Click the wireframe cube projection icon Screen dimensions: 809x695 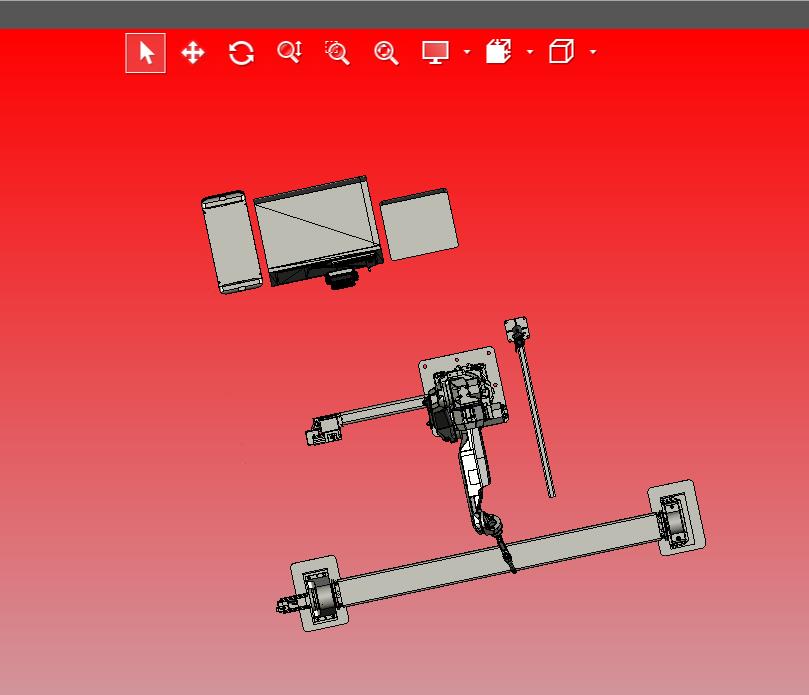(x=561, y=51)
